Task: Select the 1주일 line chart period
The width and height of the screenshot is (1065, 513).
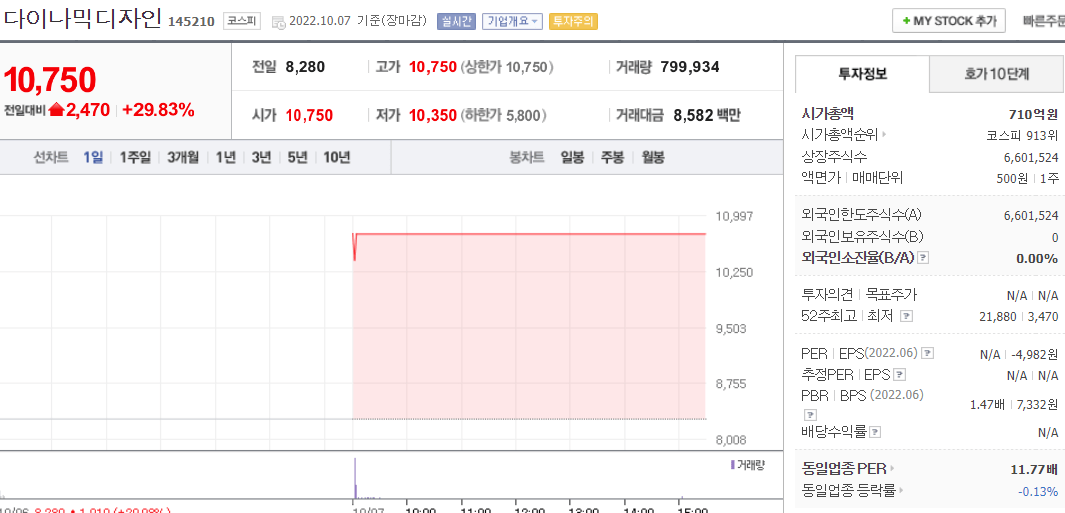Action: click(x=135, y=158)
